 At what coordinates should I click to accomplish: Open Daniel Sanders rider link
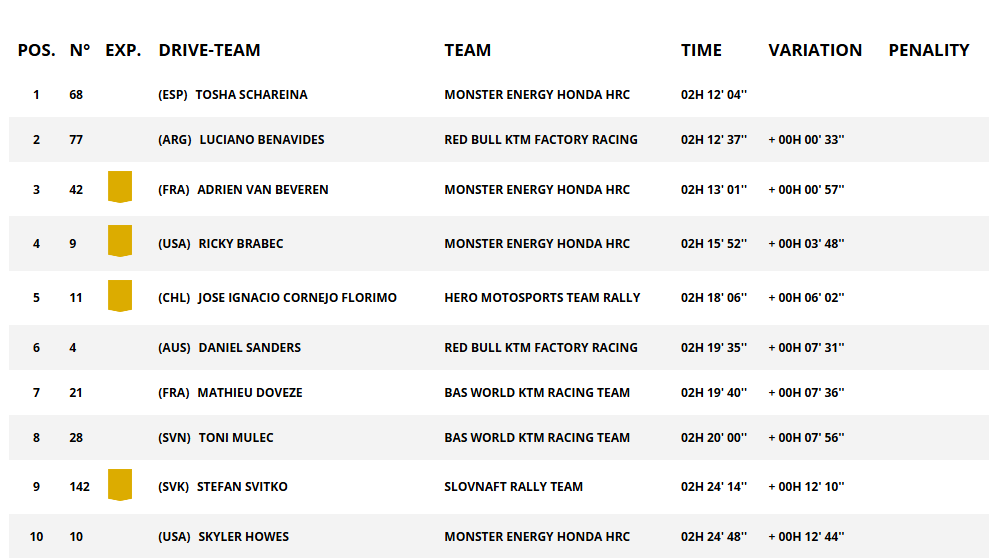[249, 348]
